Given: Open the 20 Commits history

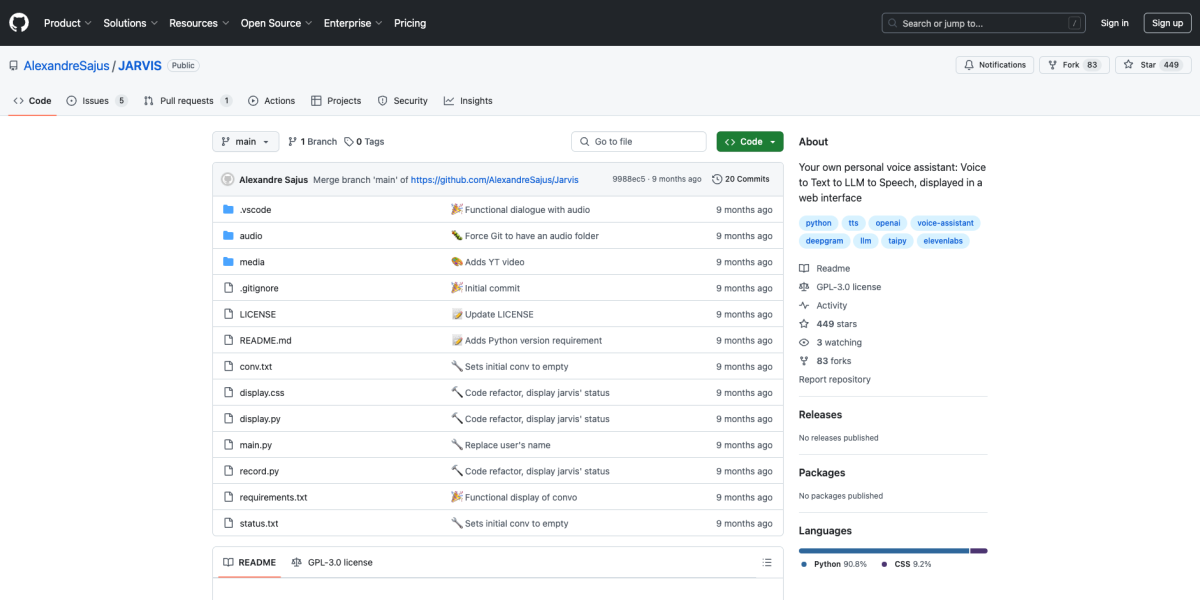Looking at the screenshot, I should click(x=740, y=179).
